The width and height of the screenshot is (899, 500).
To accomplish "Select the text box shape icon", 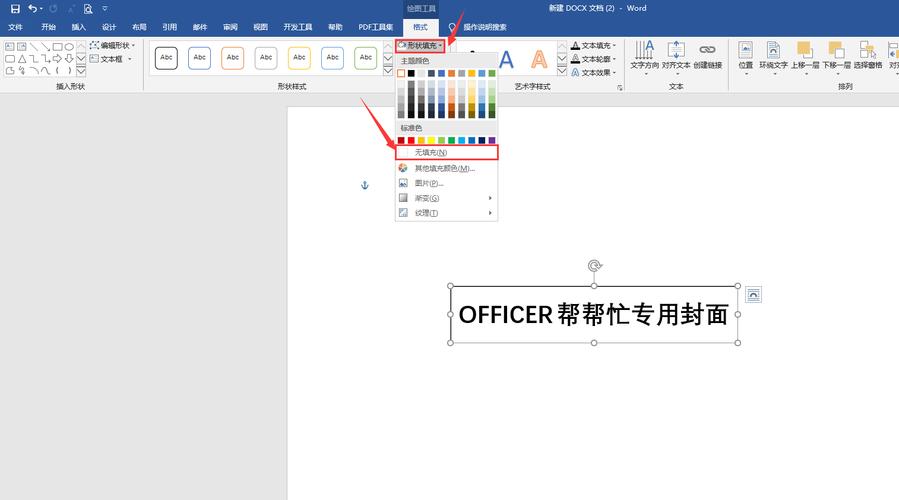I will [10, 46].
